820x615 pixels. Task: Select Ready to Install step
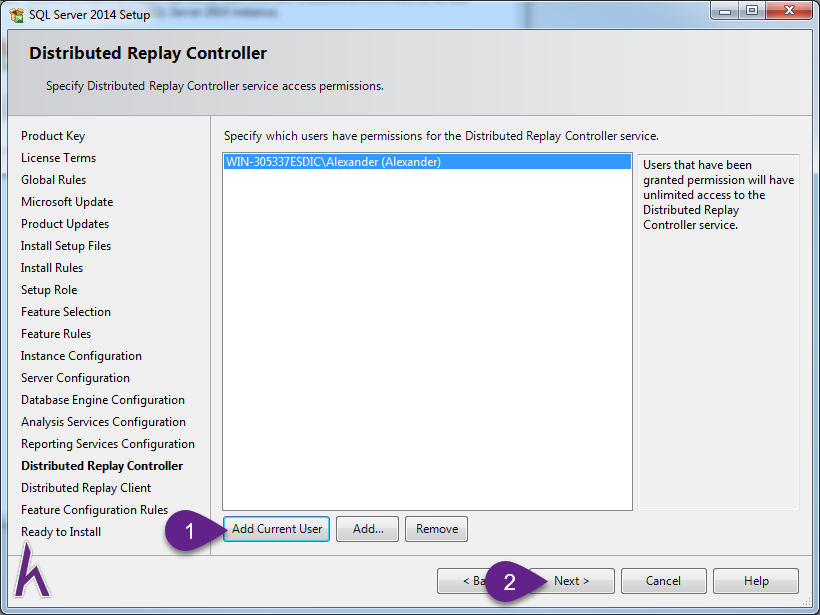click(61, 532)
